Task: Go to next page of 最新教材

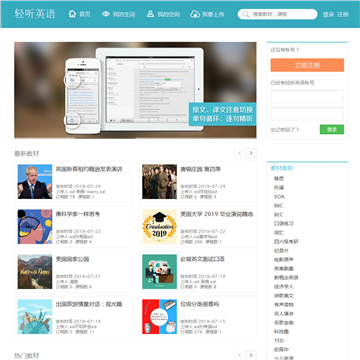Action: [251, 153]
